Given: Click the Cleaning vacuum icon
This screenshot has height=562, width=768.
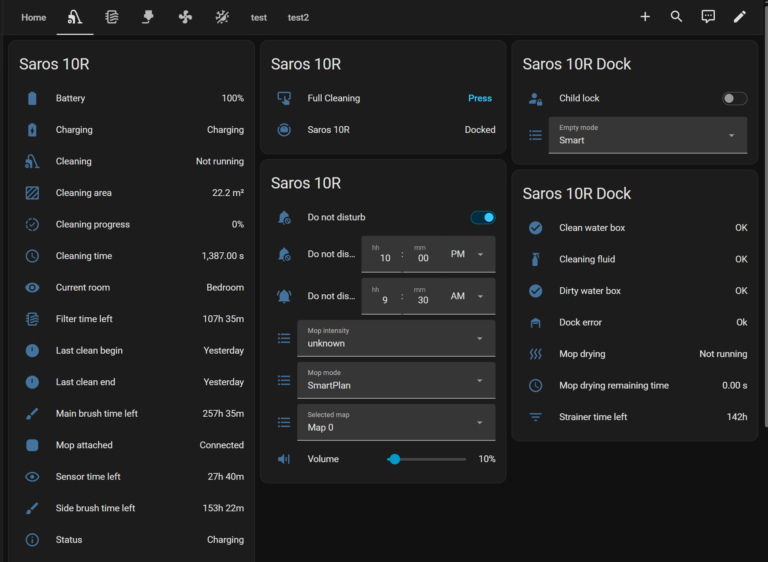Looking at the screenshot, I should click(32, 161).
